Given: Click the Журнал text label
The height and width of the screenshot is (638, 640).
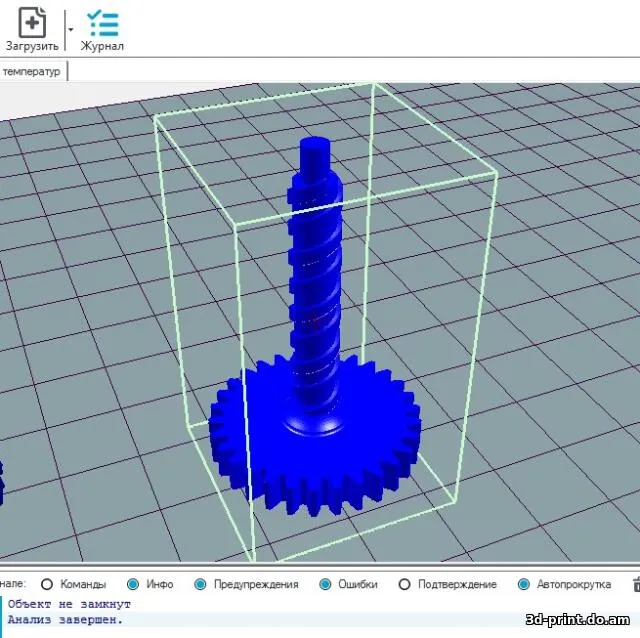Looking at the screenshot, I should coord(102,46).
